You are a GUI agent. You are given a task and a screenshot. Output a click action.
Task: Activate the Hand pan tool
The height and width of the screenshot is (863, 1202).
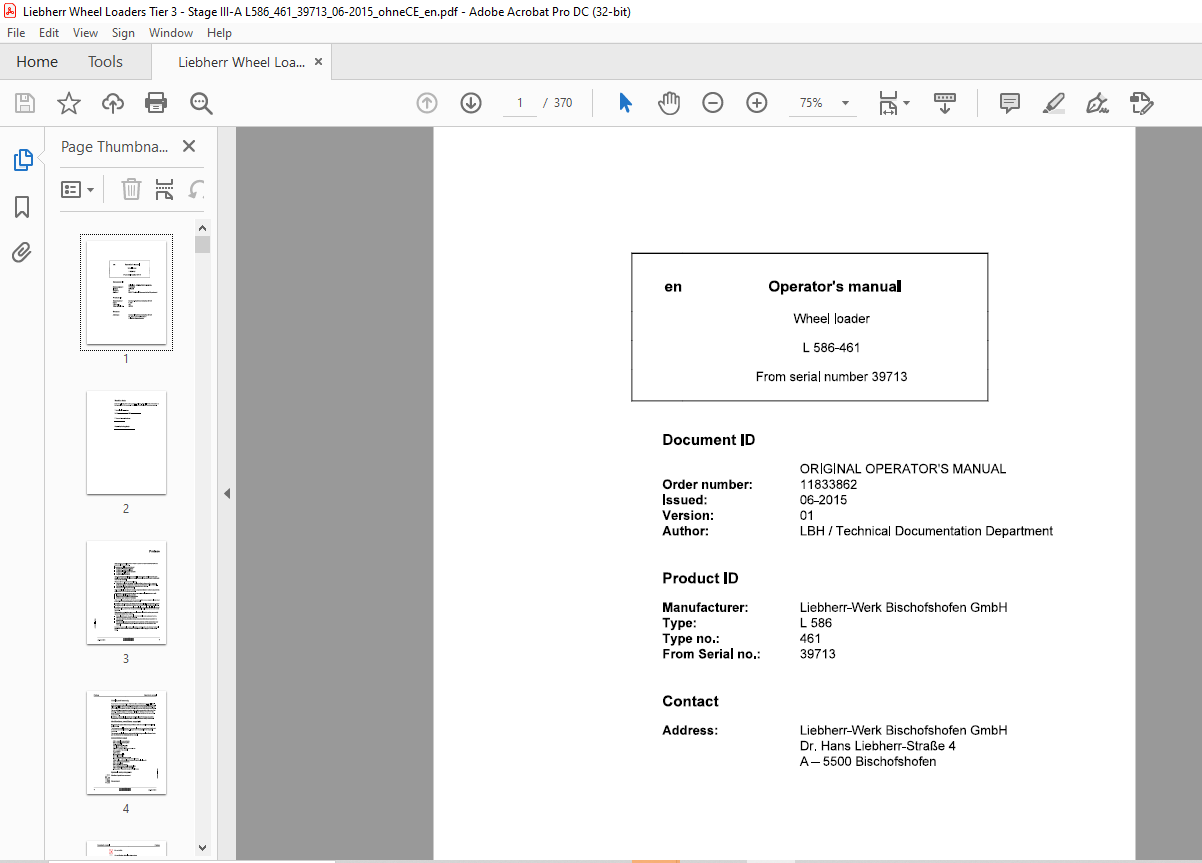tap(669, 103)
